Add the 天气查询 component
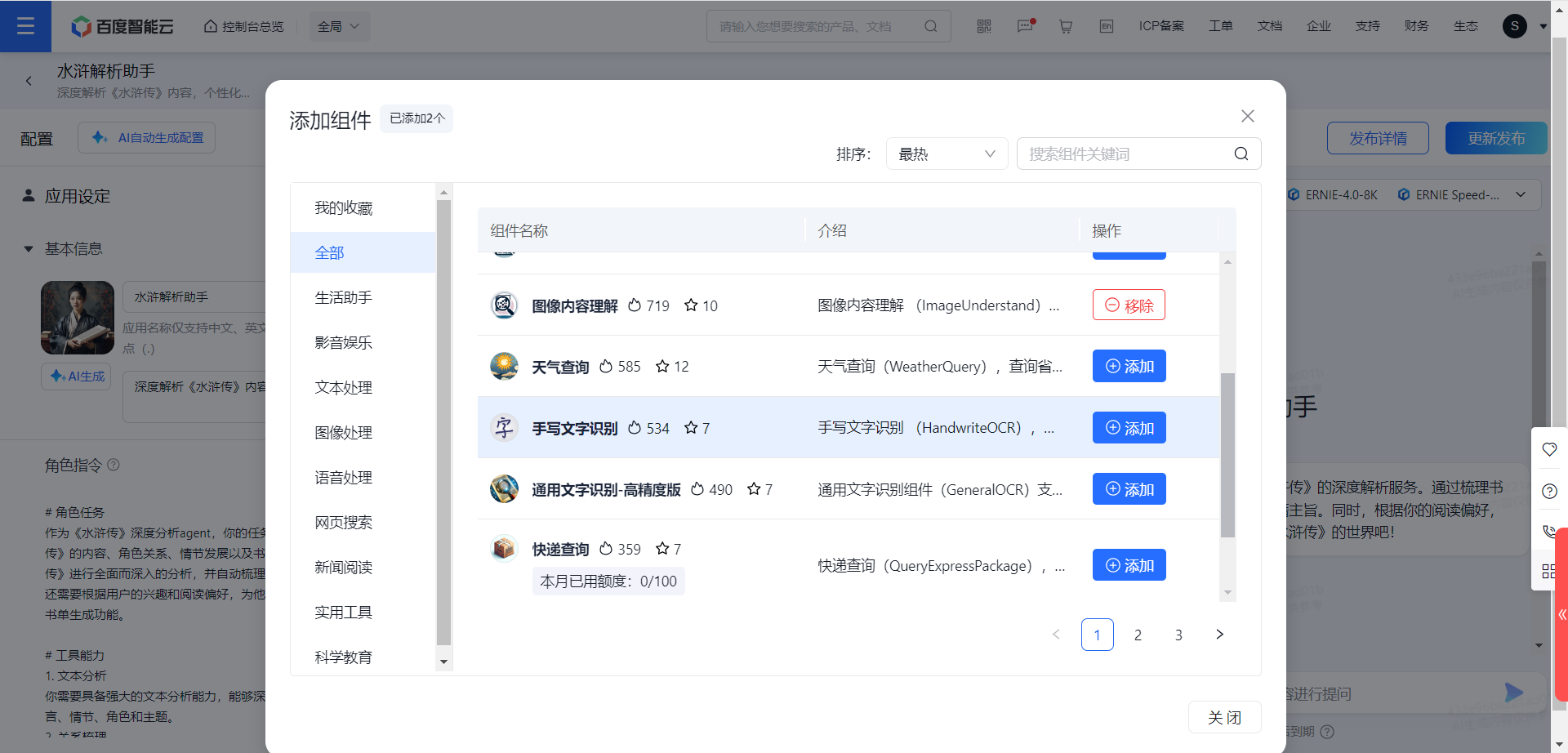The image size is (1568, 753). click(x=1129, y=366)
